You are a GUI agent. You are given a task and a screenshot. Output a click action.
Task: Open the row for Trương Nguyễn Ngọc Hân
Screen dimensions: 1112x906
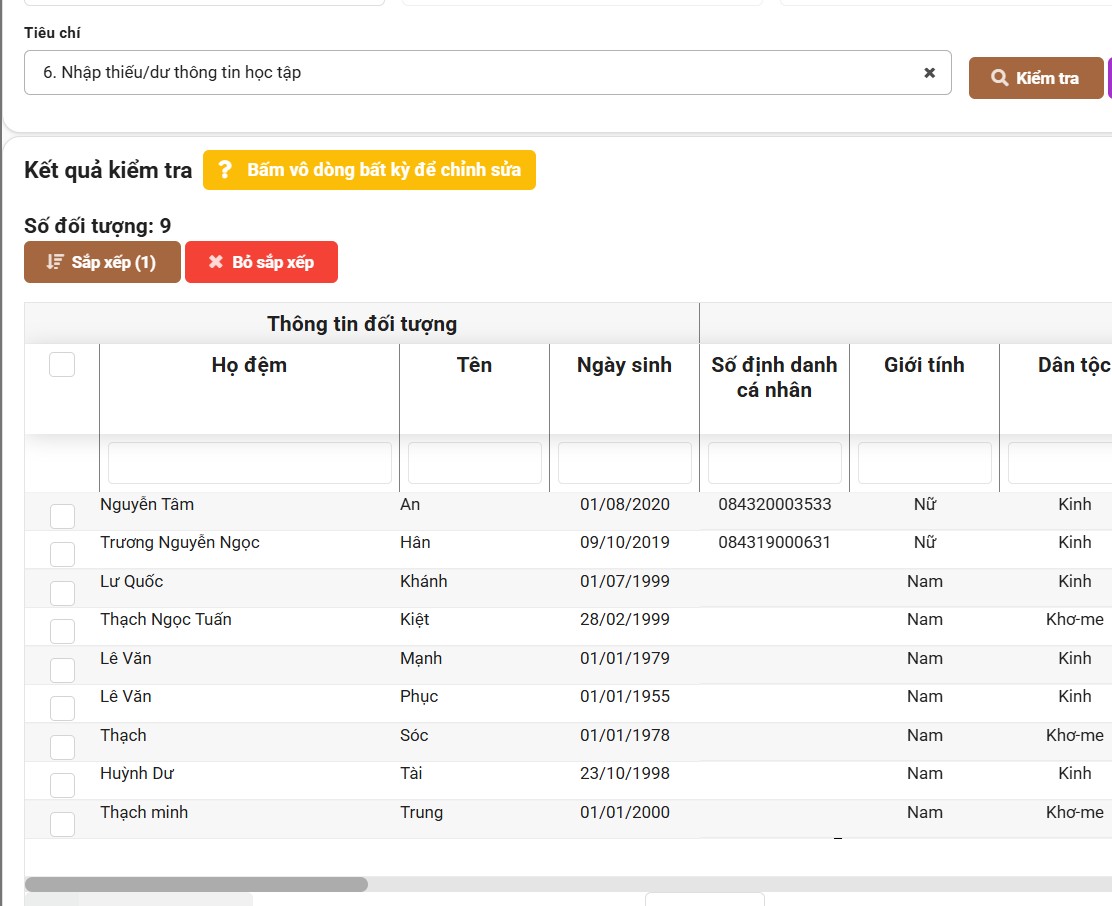coord(180,543)
